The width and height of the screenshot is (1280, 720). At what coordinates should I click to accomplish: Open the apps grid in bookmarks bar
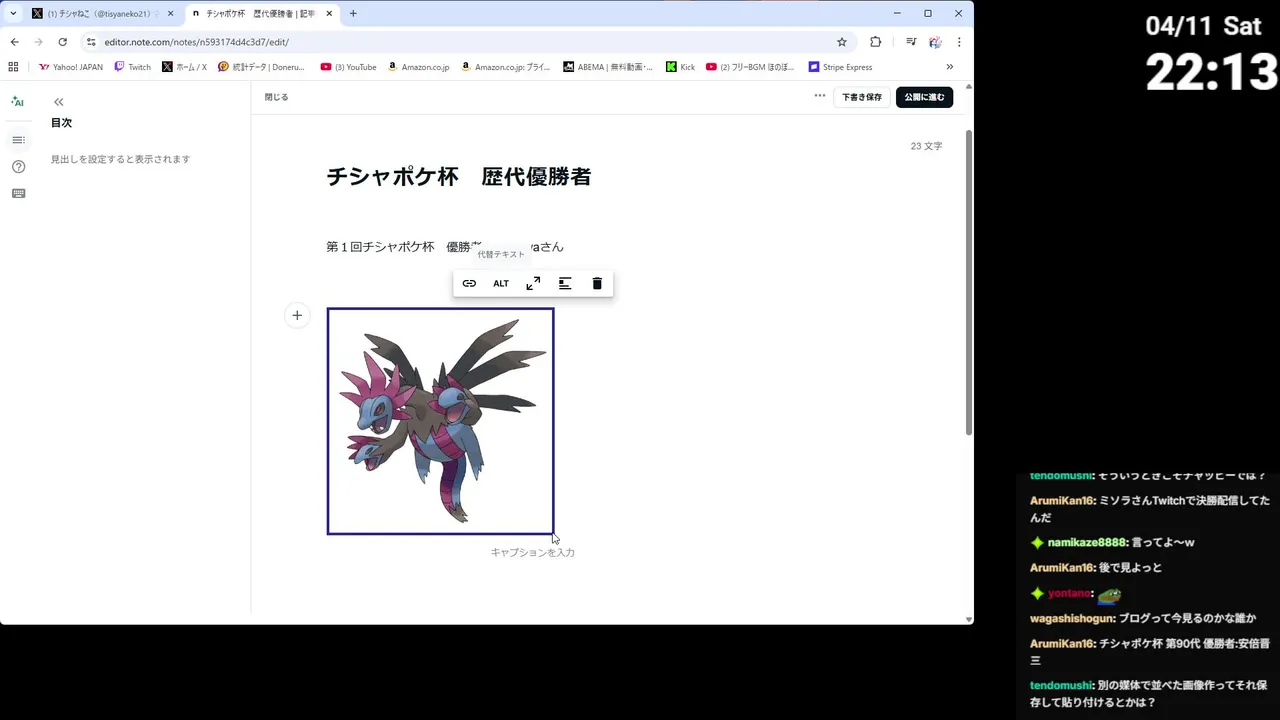pos(13,67)
